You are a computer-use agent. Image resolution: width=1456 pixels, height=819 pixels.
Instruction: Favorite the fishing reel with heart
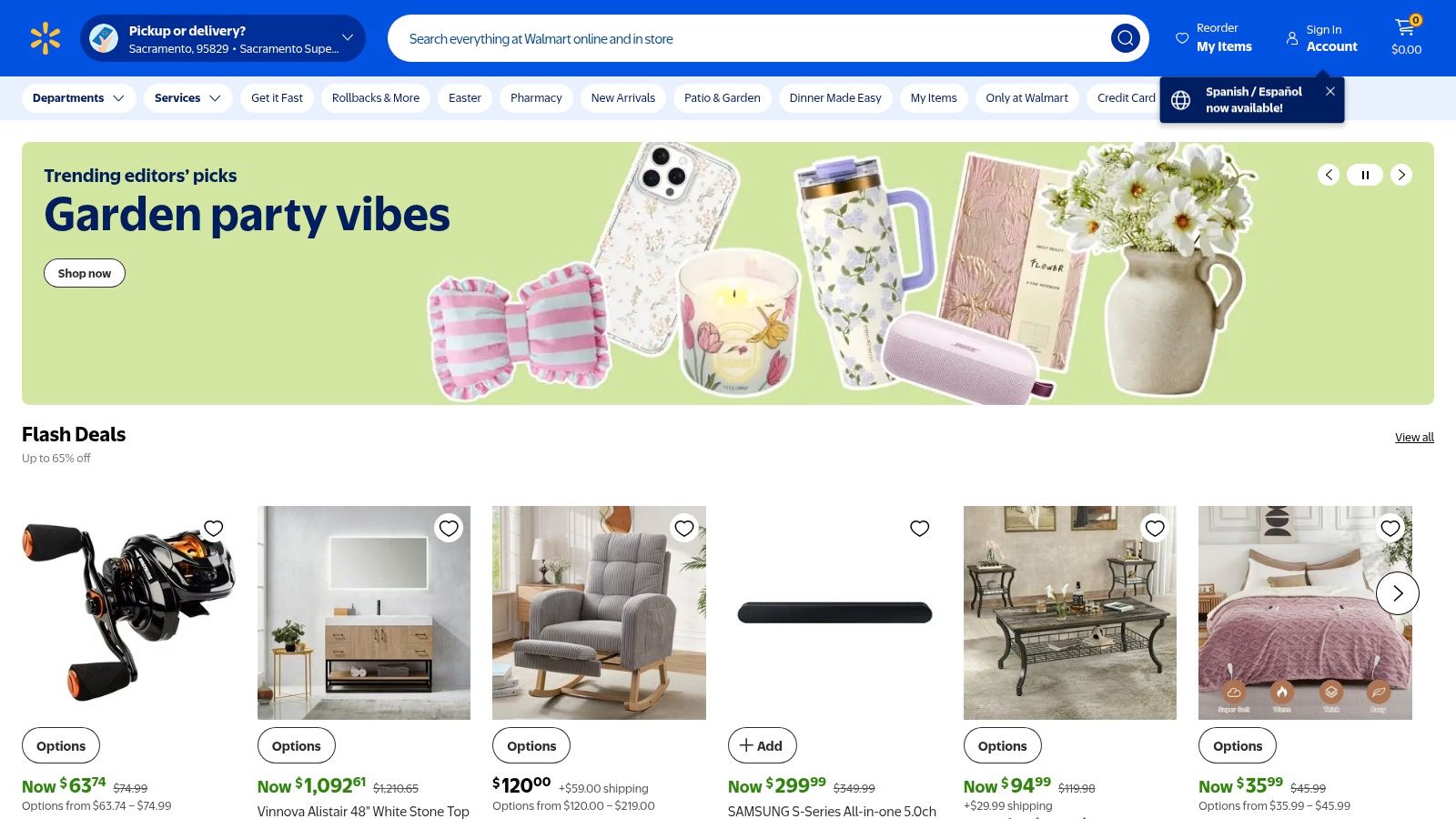pos(214,528)
